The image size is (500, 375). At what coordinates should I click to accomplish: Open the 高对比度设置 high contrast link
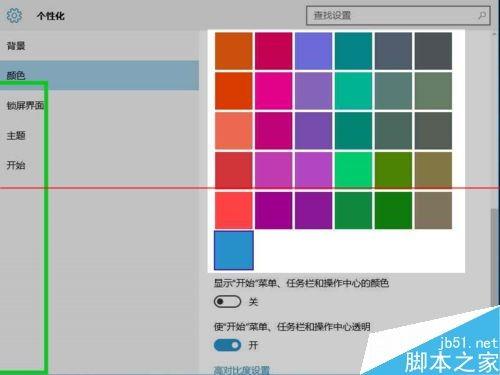pyautogui.click(x=242, y=370)
